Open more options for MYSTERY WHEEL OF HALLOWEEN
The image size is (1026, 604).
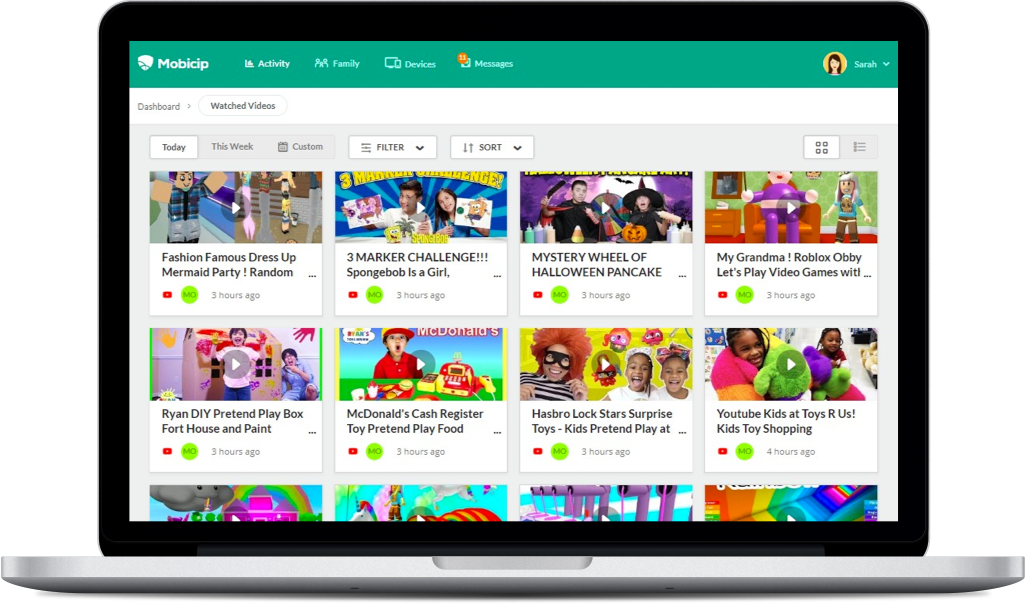click(682, 275)
